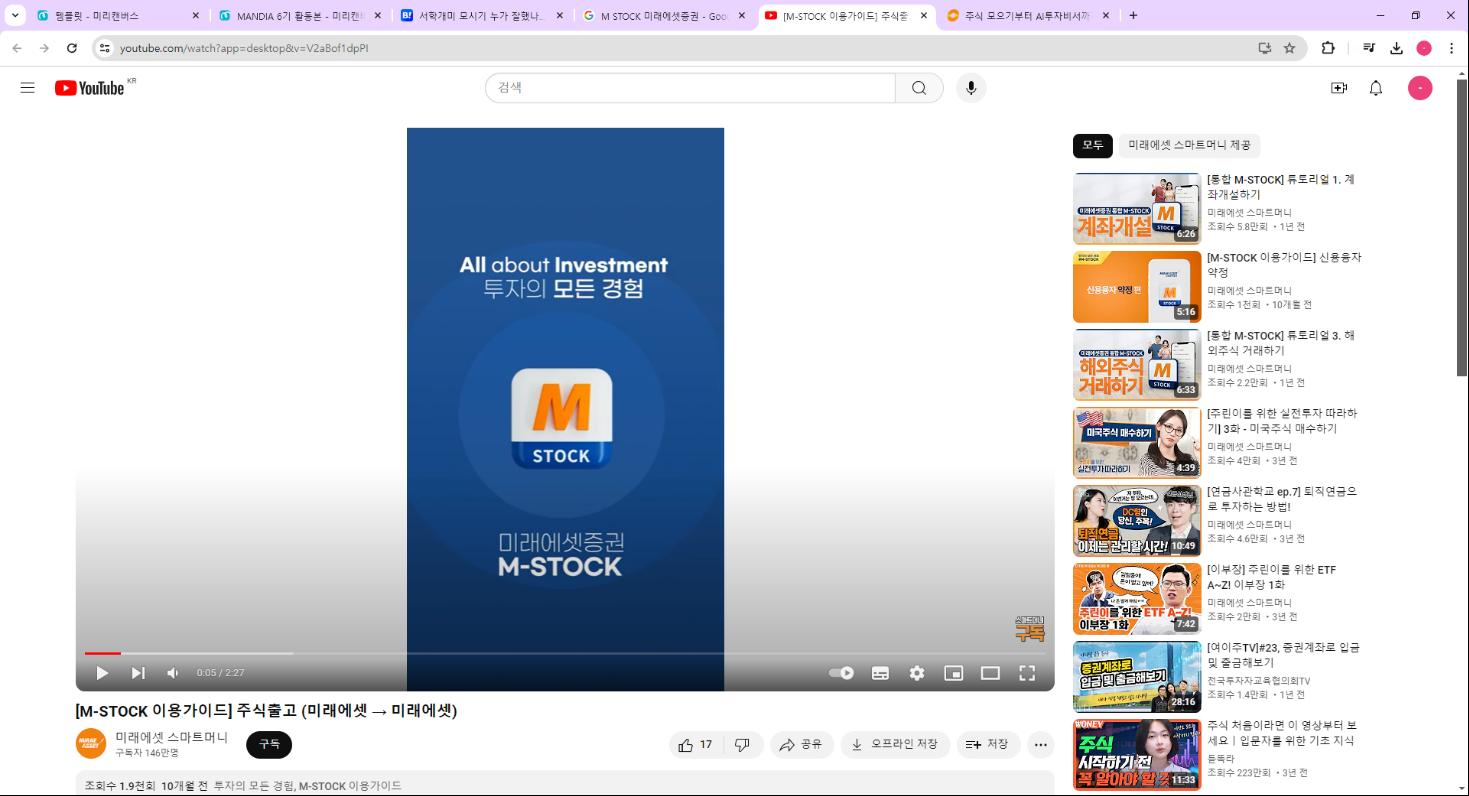Screen dimensions: 1469x796
Task: Open the Chrome three-dot menu
Action: click(x=1452, y=48)
